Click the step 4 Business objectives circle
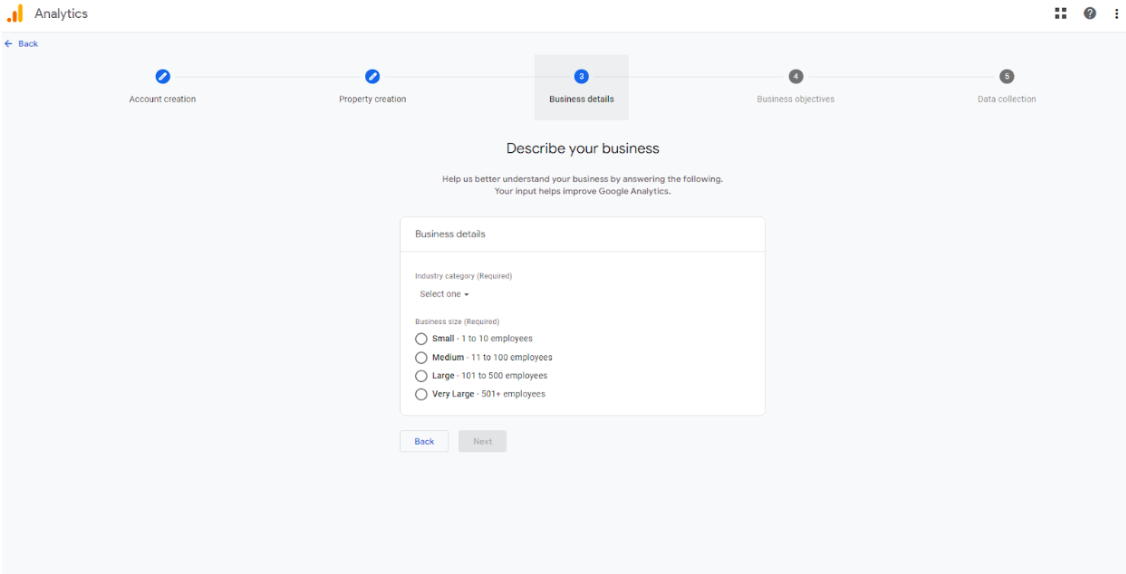Viewport: 1126px width, 574px height. coord(795,77)
